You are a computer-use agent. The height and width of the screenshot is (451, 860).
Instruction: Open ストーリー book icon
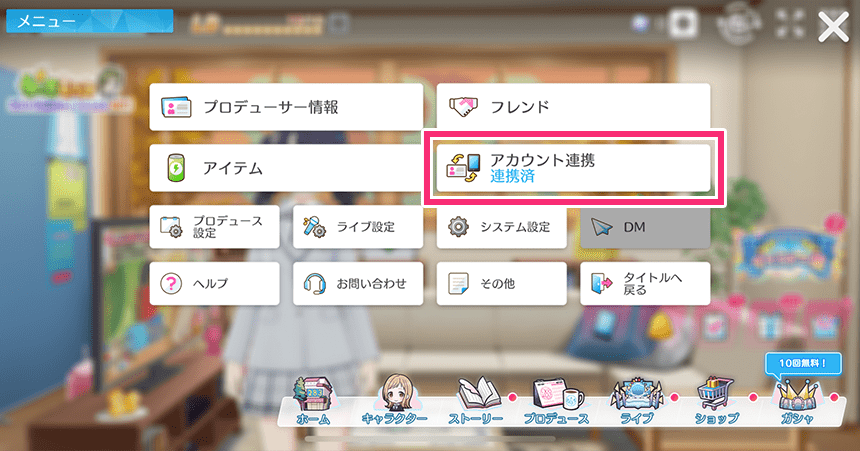[x=476, y=401]
